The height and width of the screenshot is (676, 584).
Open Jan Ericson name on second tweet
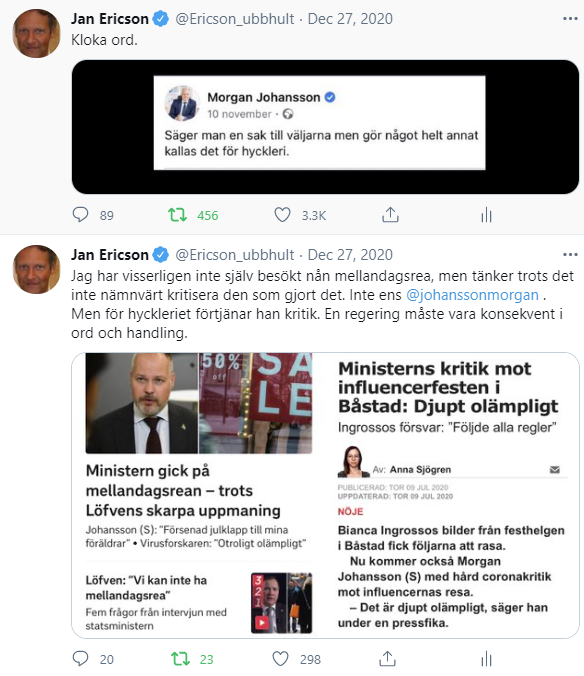(109, 254)
